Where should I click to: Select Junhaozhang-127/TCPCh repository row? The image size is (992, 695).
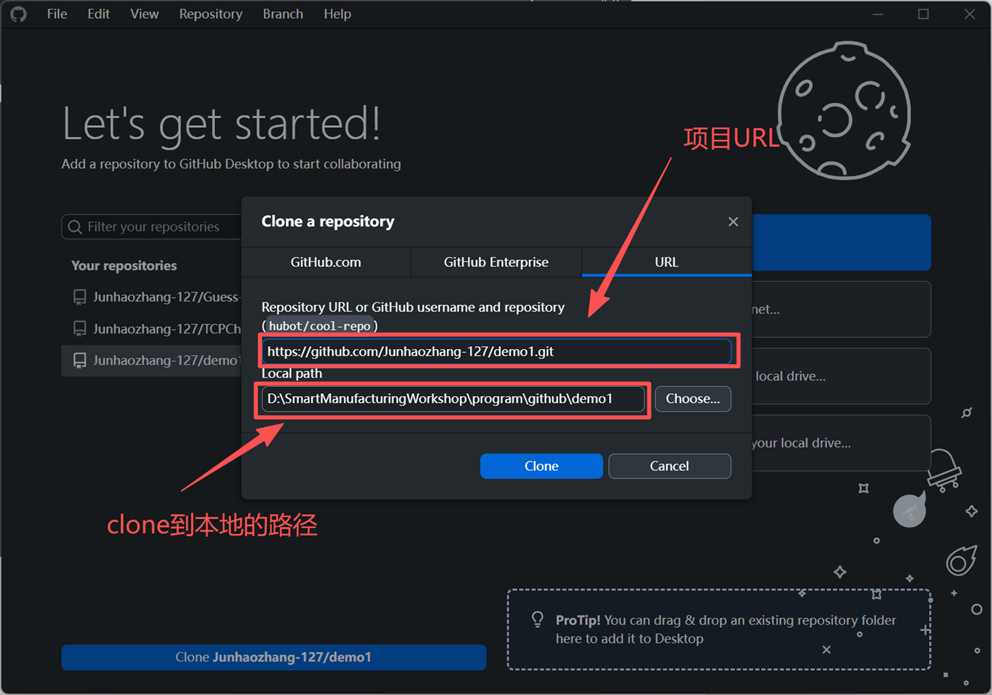(x=152, y=329)
